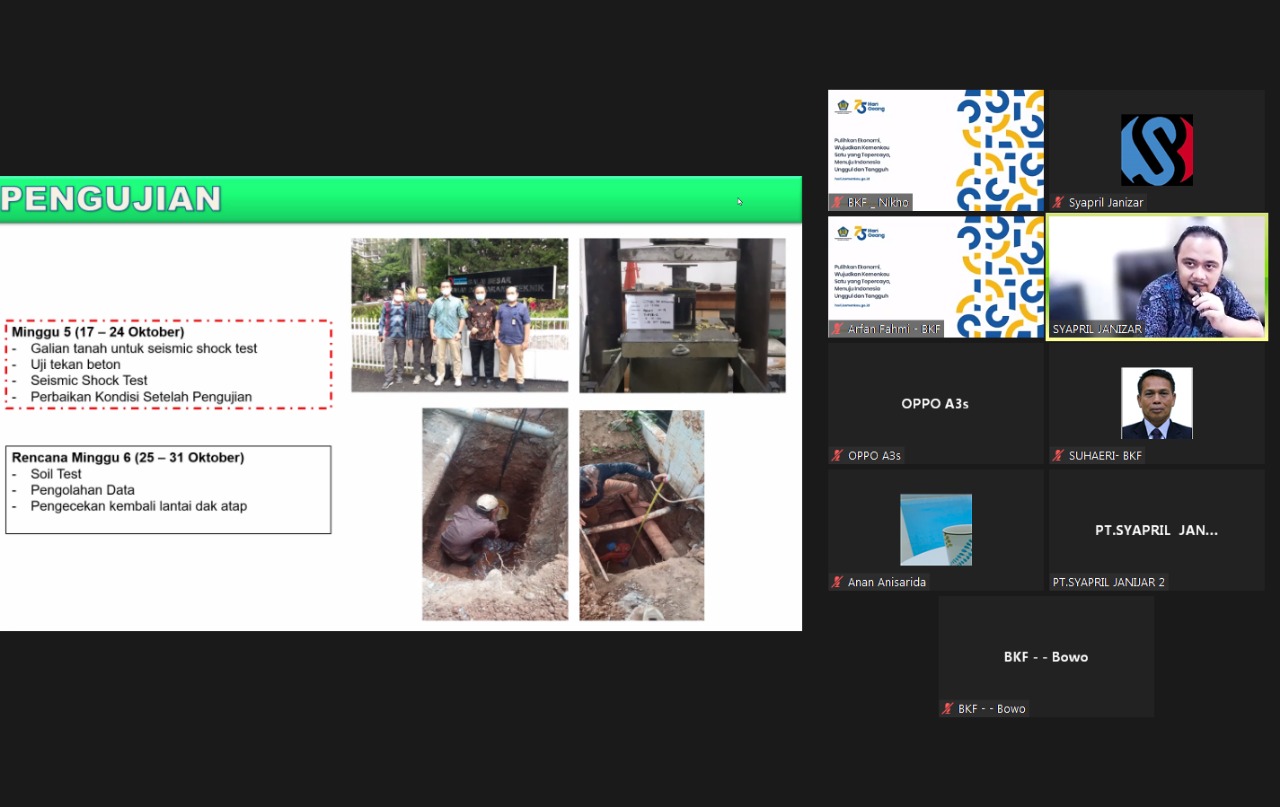Click the photo of helmeted worker in excavation pit

click(494, 514)
